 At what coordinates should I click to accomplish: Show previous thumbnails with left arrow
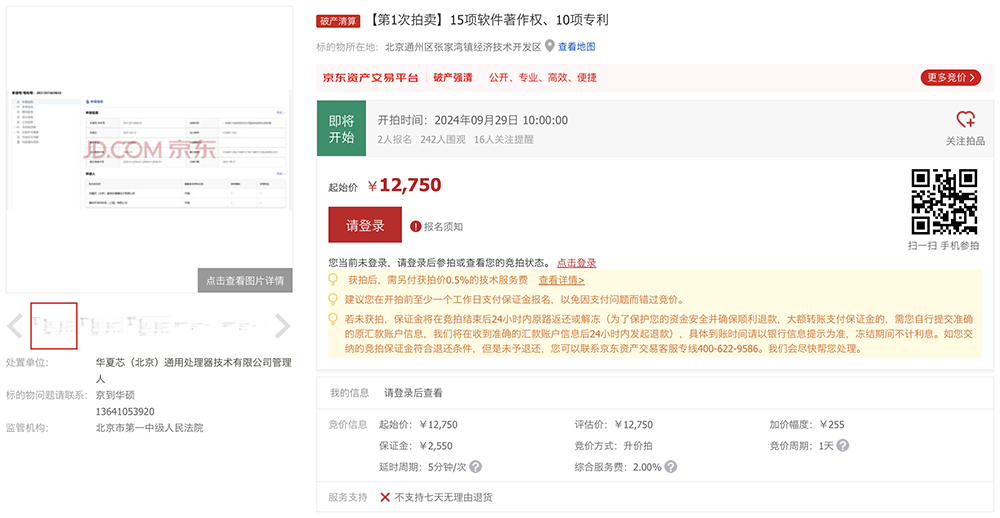pyautogui.click(x=15, y=326)
